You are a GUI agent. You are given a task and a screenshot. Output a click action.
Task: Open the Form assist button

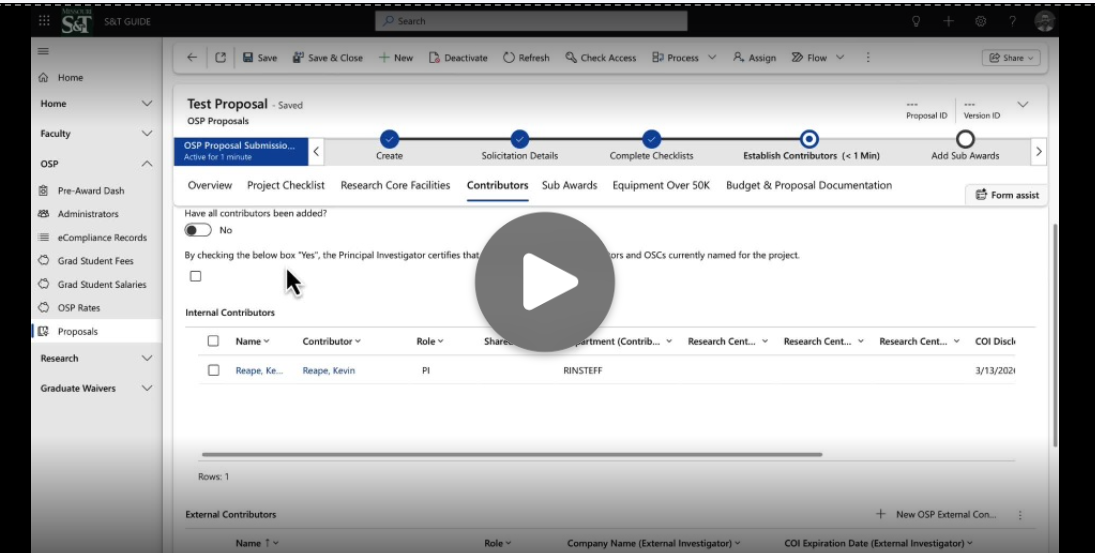(x=1006, y=195)
